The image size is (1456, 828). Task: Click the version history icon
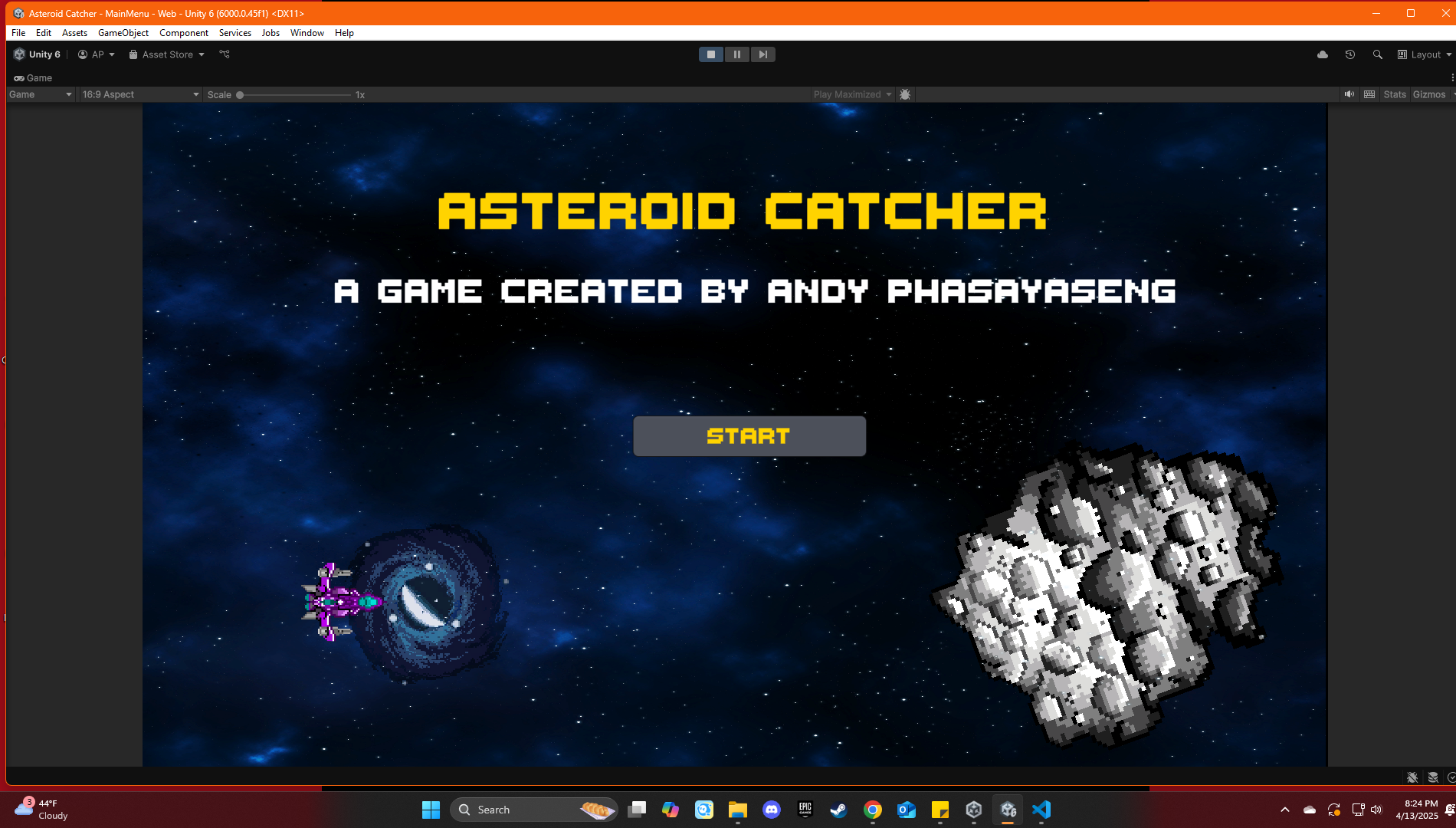[x=1349, y=54]
